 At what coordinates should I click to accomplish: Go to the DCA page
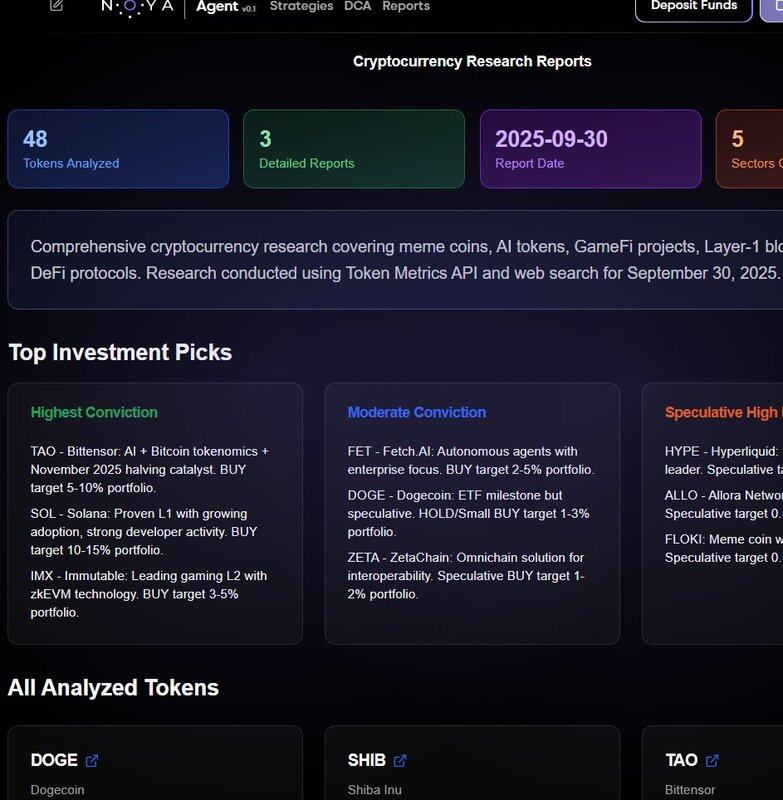(x=357, y=6)
